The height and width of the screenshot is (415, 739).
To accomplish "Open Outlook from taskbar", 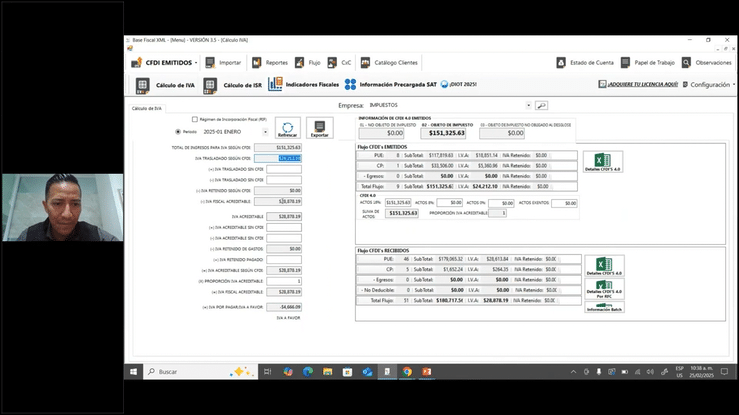I will 367,372.
